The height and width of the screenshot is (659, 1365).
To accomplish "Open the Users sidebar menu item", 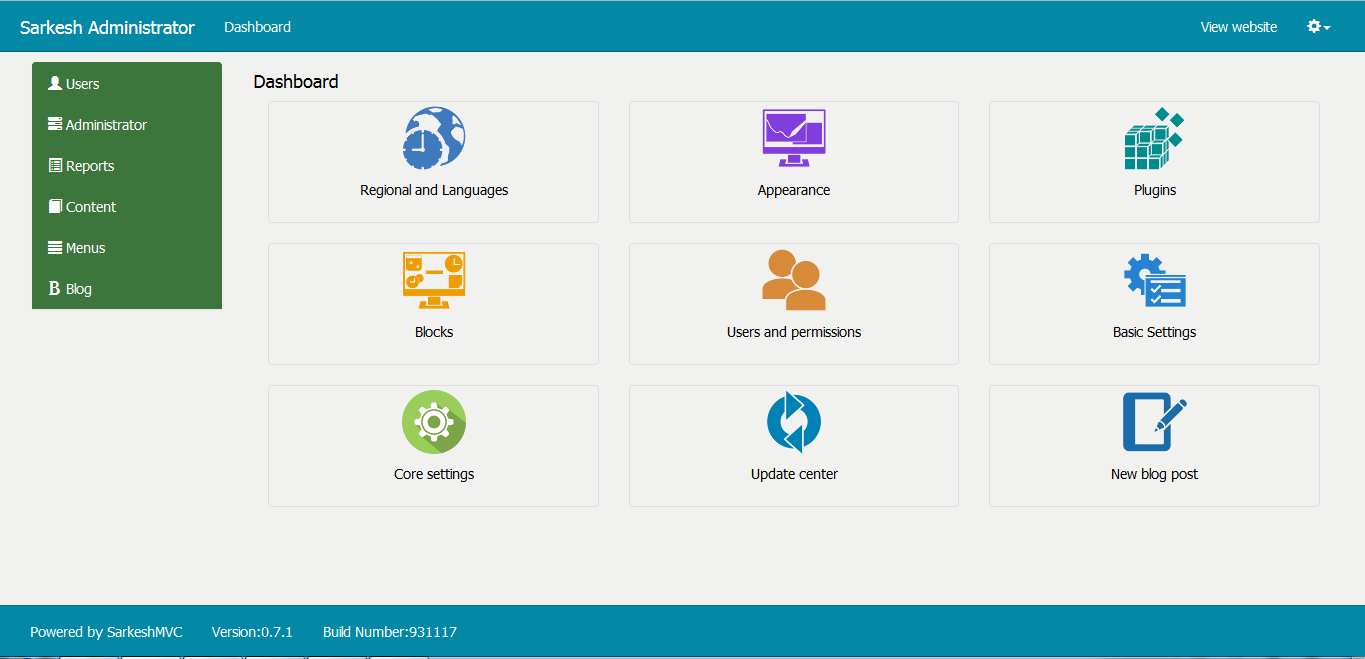I will click(x=127, y=84).
